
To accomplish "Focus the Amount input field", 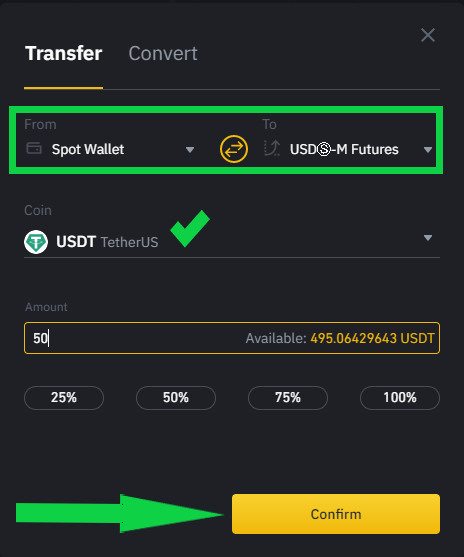I will point(232,338).
